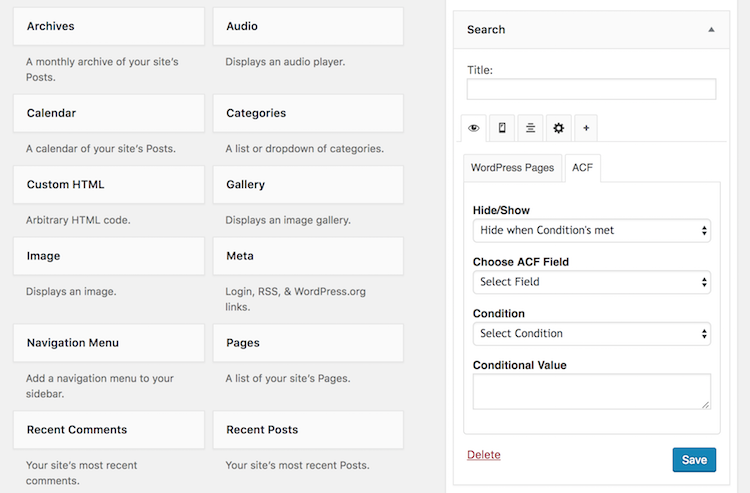Select the Archives widget
This screenshot has height=493, width=750.
108,26
